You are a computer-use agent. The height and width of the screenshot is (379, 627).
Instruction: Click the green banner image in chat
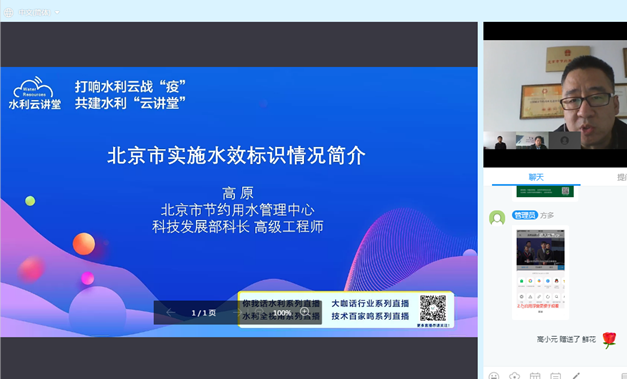coord(545,191)
